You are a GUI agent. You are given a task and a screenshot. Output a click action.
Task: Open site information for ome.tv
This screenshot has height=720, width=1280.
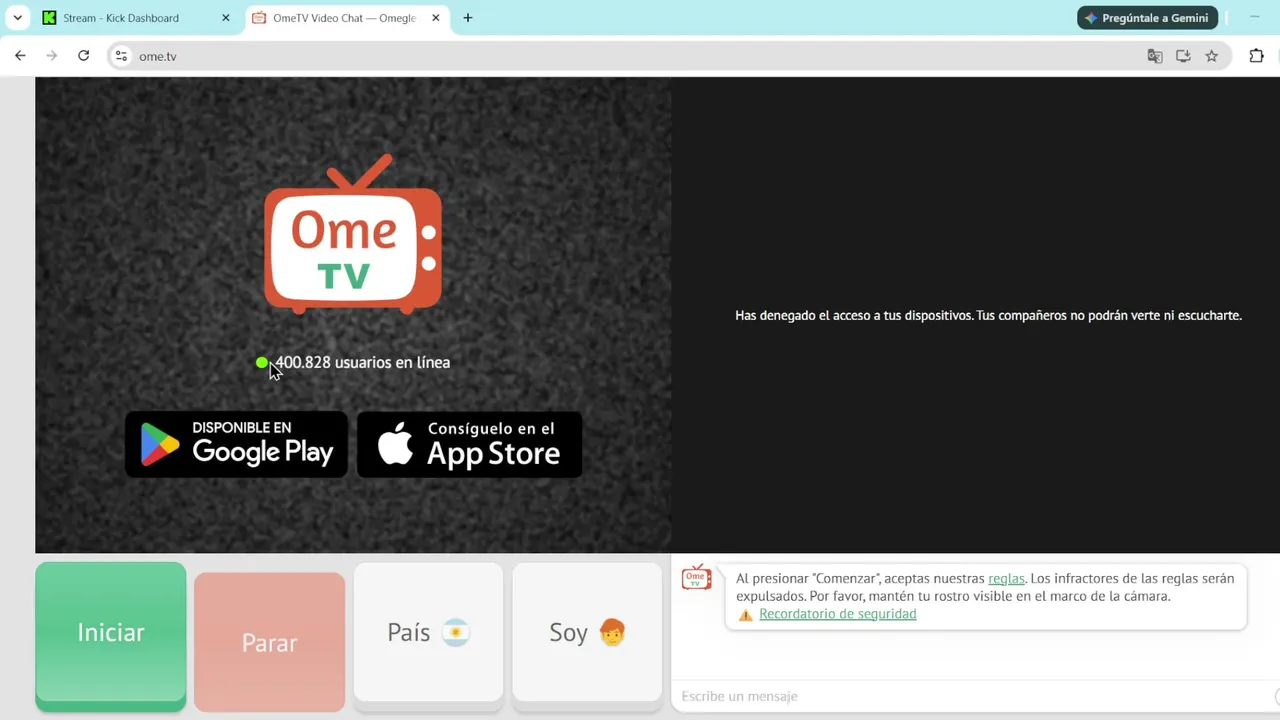coord(121,56)
